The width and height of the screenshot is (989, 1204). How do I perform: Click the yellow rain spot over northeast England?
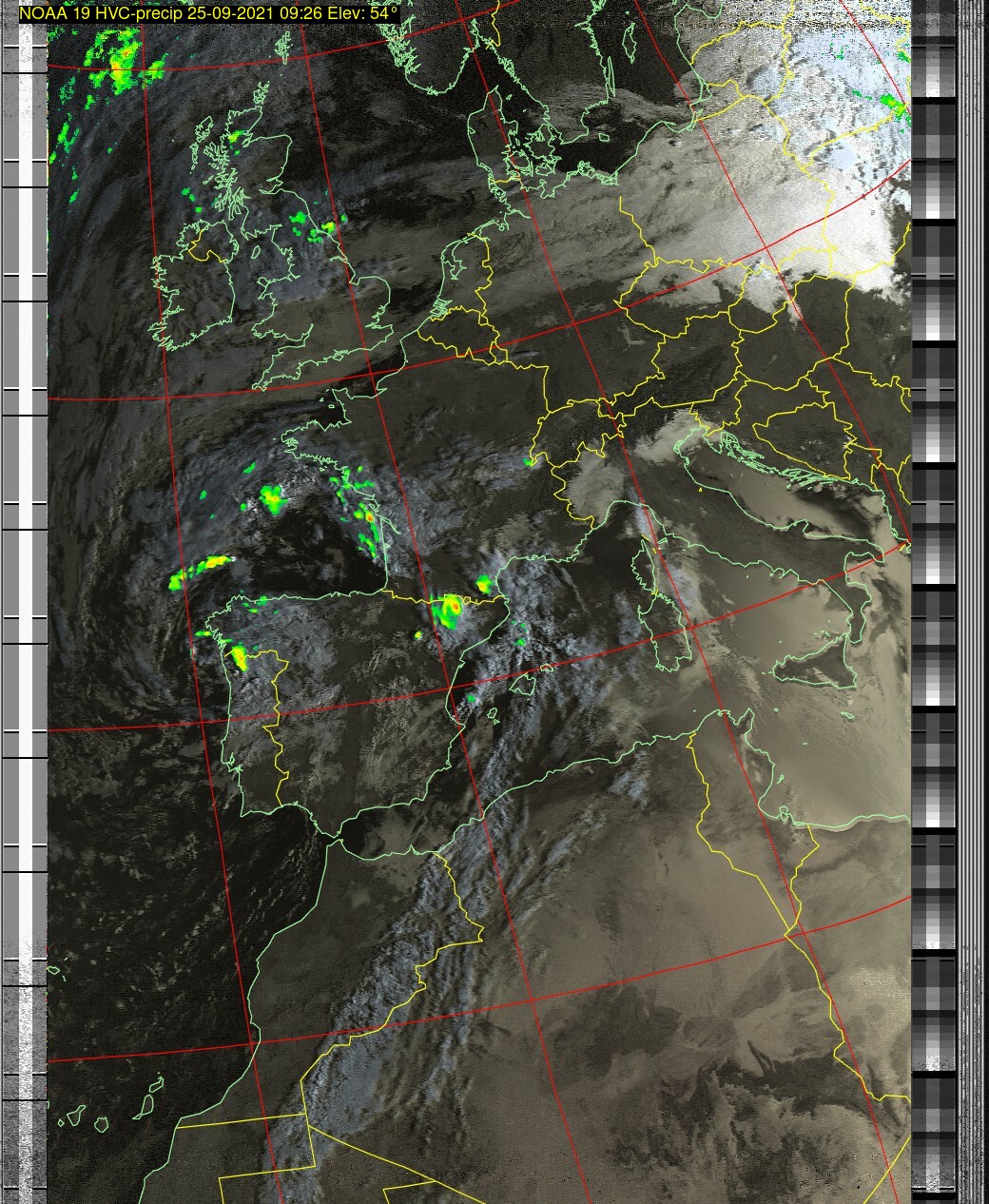pos(329,226)
